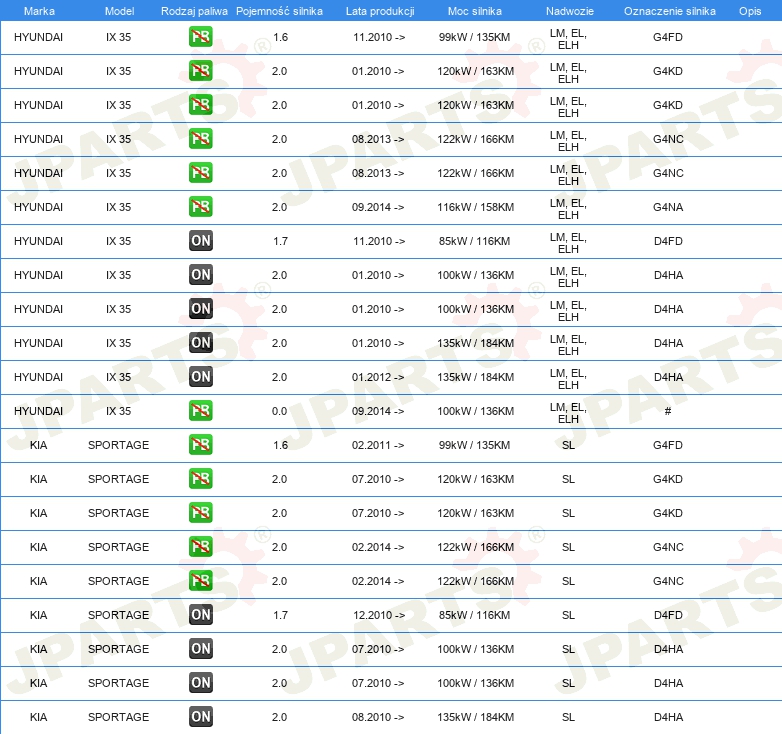Click the 116kW / 158KM power cell
This screenshot has height=734, width=782.
[476, 207]
